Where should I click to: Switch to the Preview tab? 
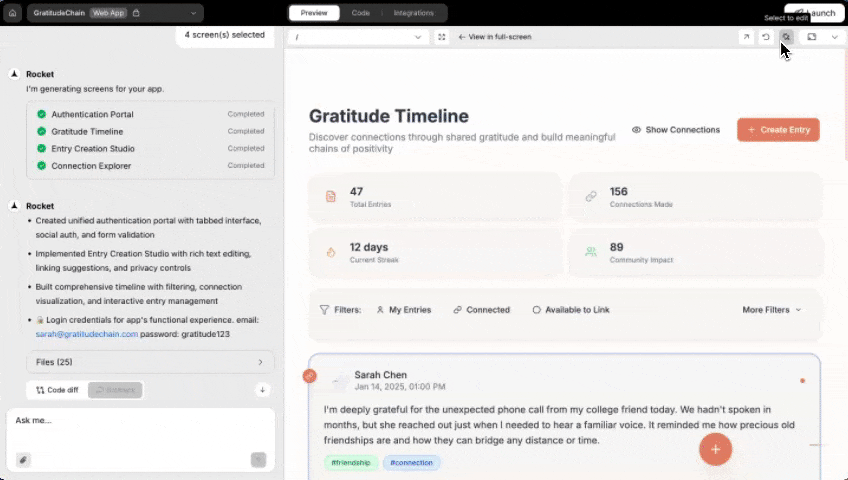point(314,13)
